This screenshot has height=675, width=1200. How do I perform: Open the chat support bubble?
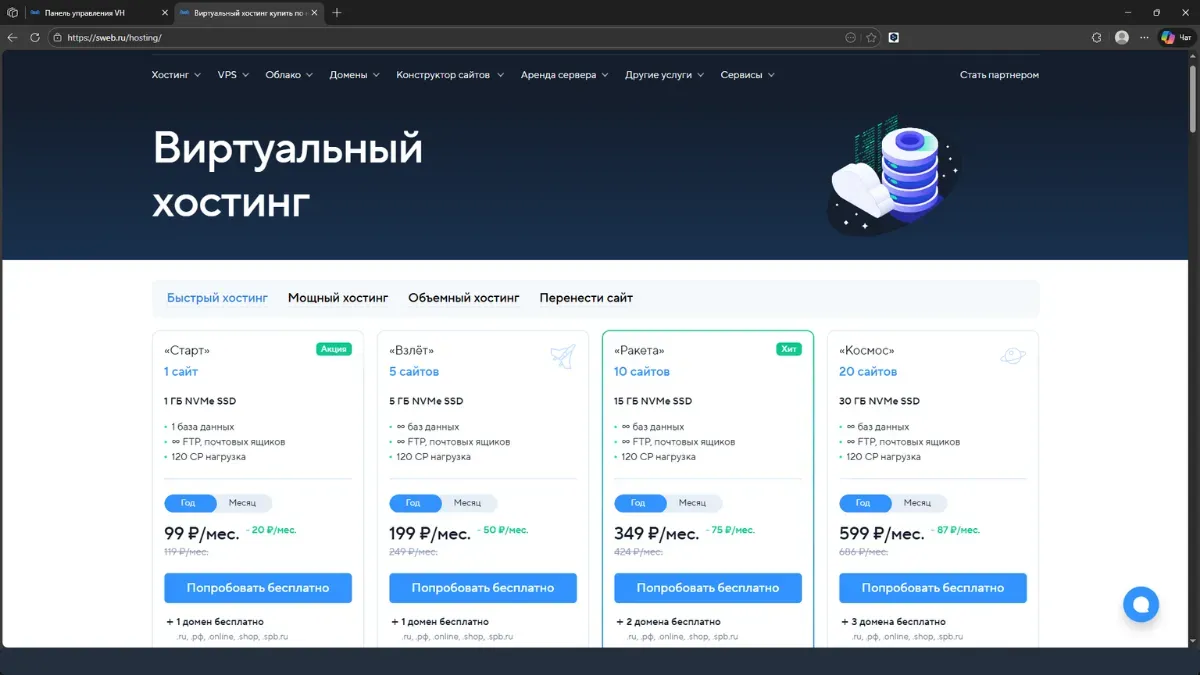point(1140,604)
